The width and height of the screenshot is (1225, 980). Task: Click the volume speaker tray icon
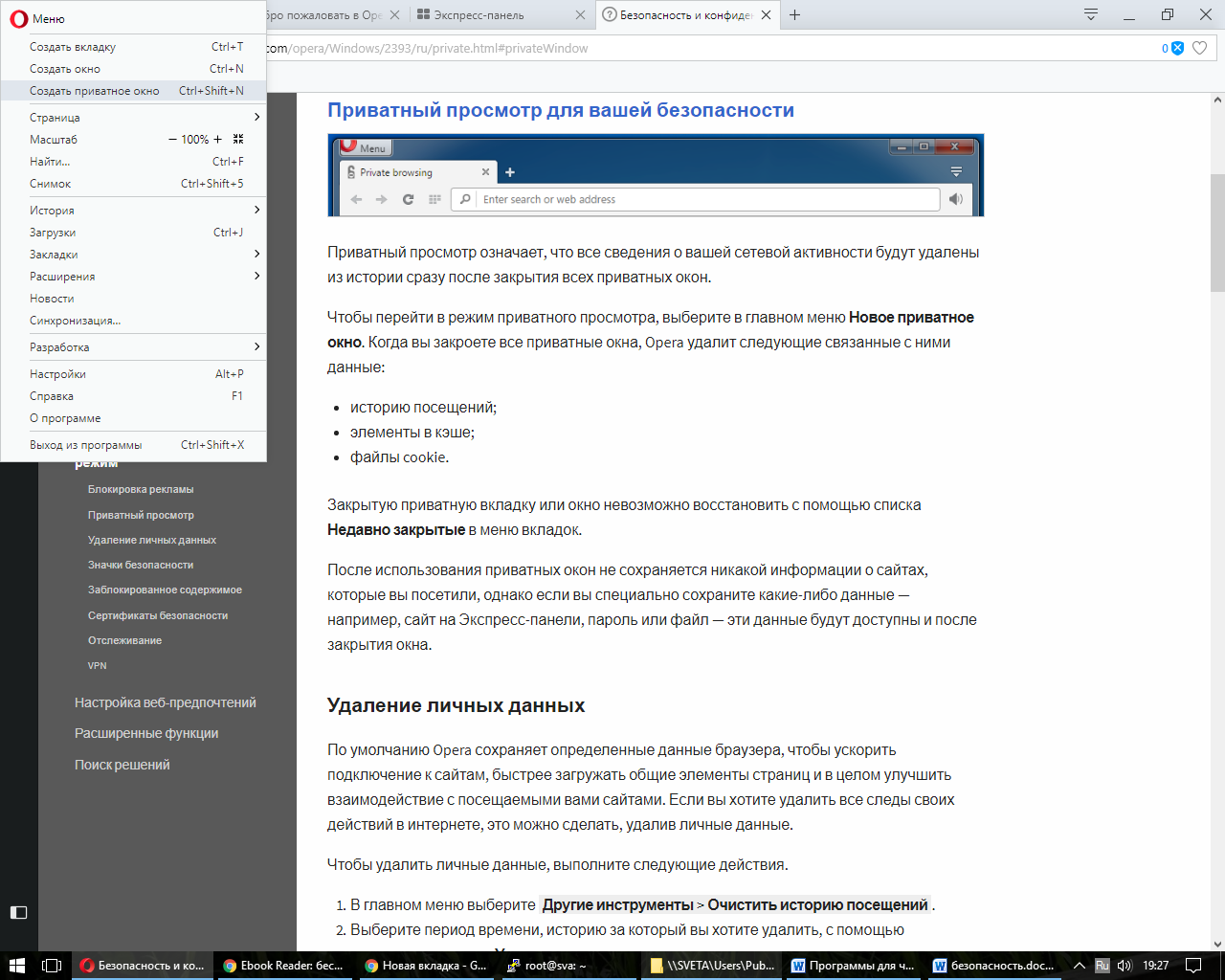coord(1125,966)
